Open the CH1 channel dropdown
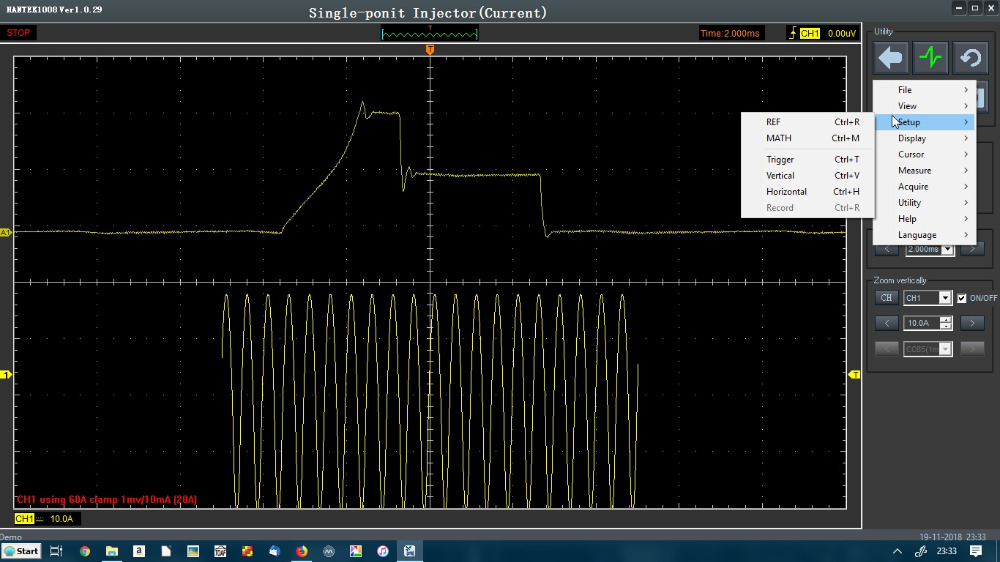 [x=945, y=298]
